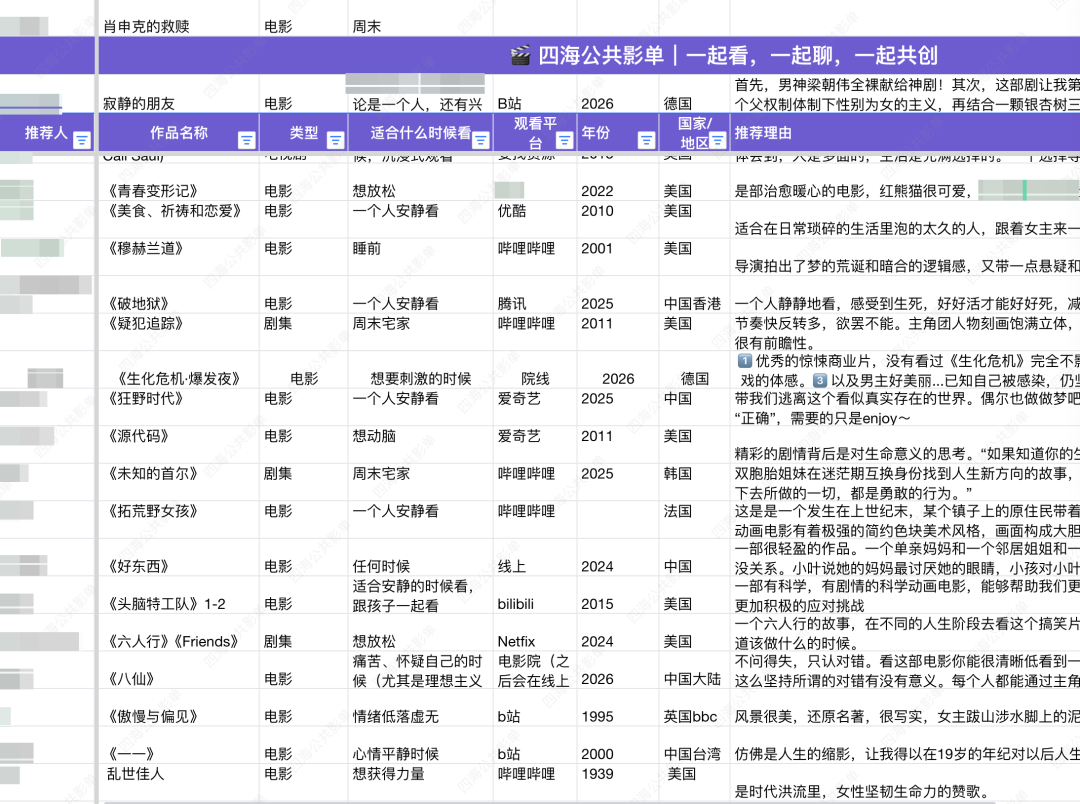Click 法国 region cell
Image resolution: width=1080 pixels, height=804 pixels.
(693, 520)
